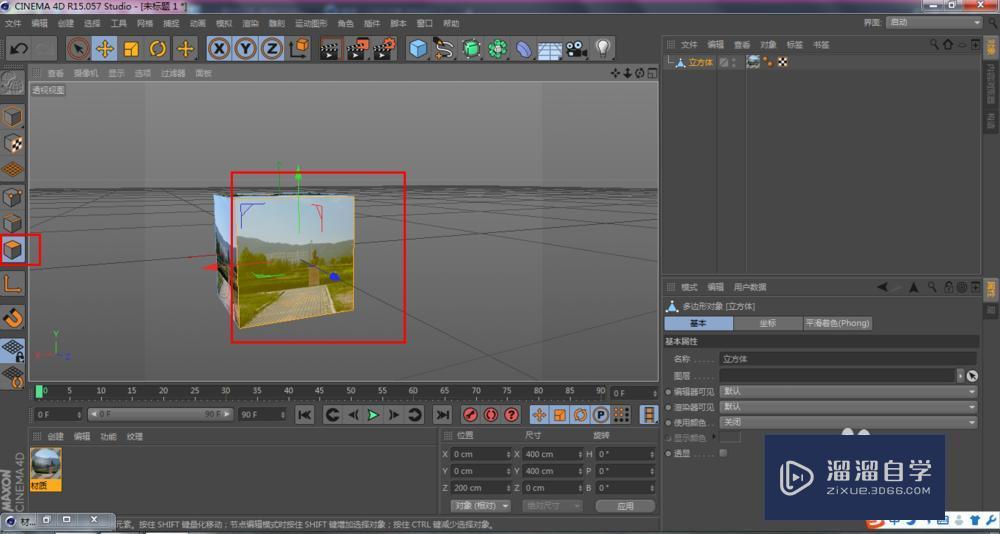Expand the 对象 (相对) coordinate dropdown
The image size is (1000, 534).
click(x=481, y=506)
